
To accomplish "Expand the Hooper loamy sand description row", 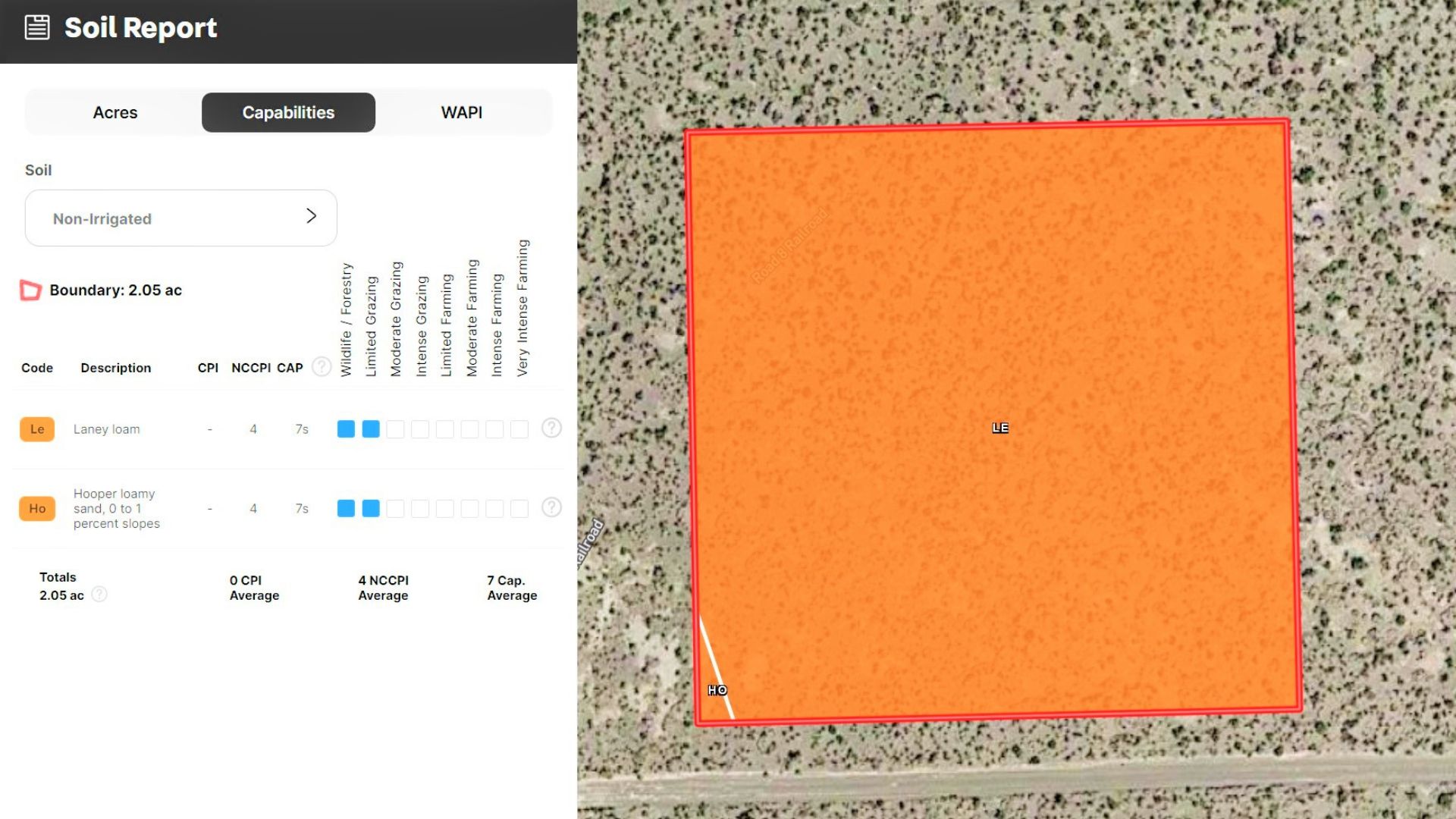I will pos(117,509).
